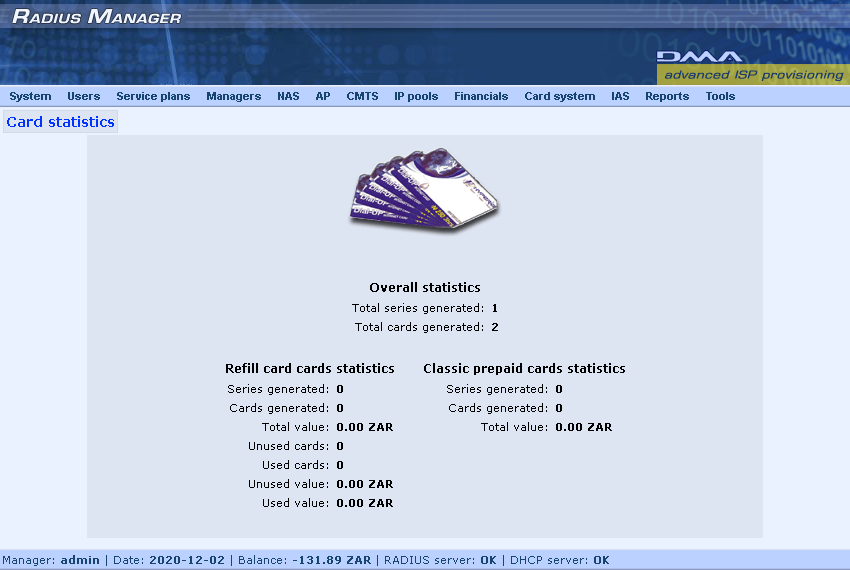Open the IAS menu
This screenshot has width=850, height=570.
[x=620, y=96]
